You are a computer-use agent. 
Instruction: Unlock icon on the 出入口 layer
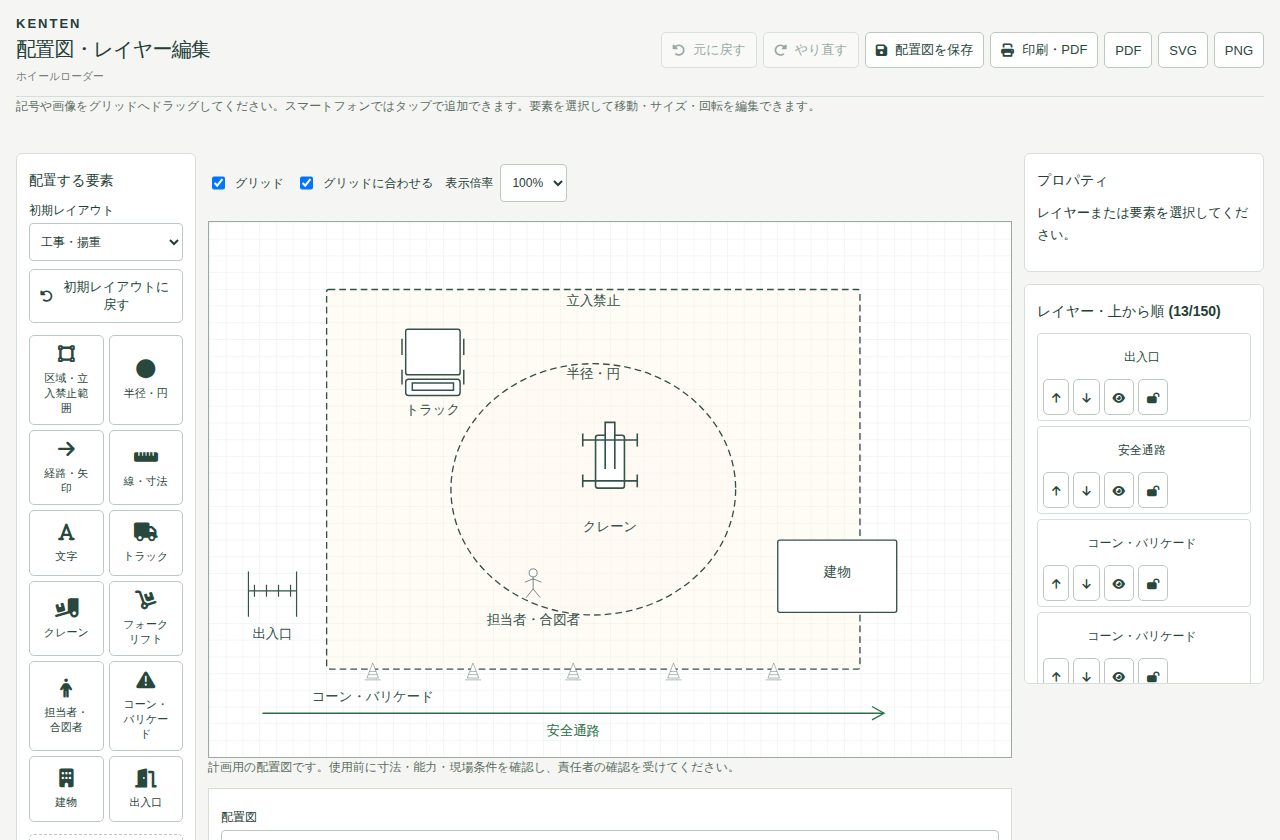click(x=1152, y=397)
